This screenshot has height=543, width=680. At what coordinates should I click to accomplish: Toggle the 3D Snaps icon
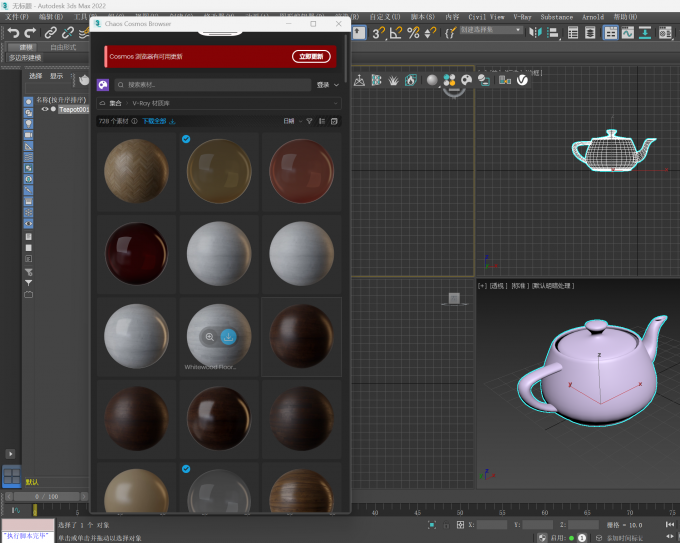[x=378, y=33]
